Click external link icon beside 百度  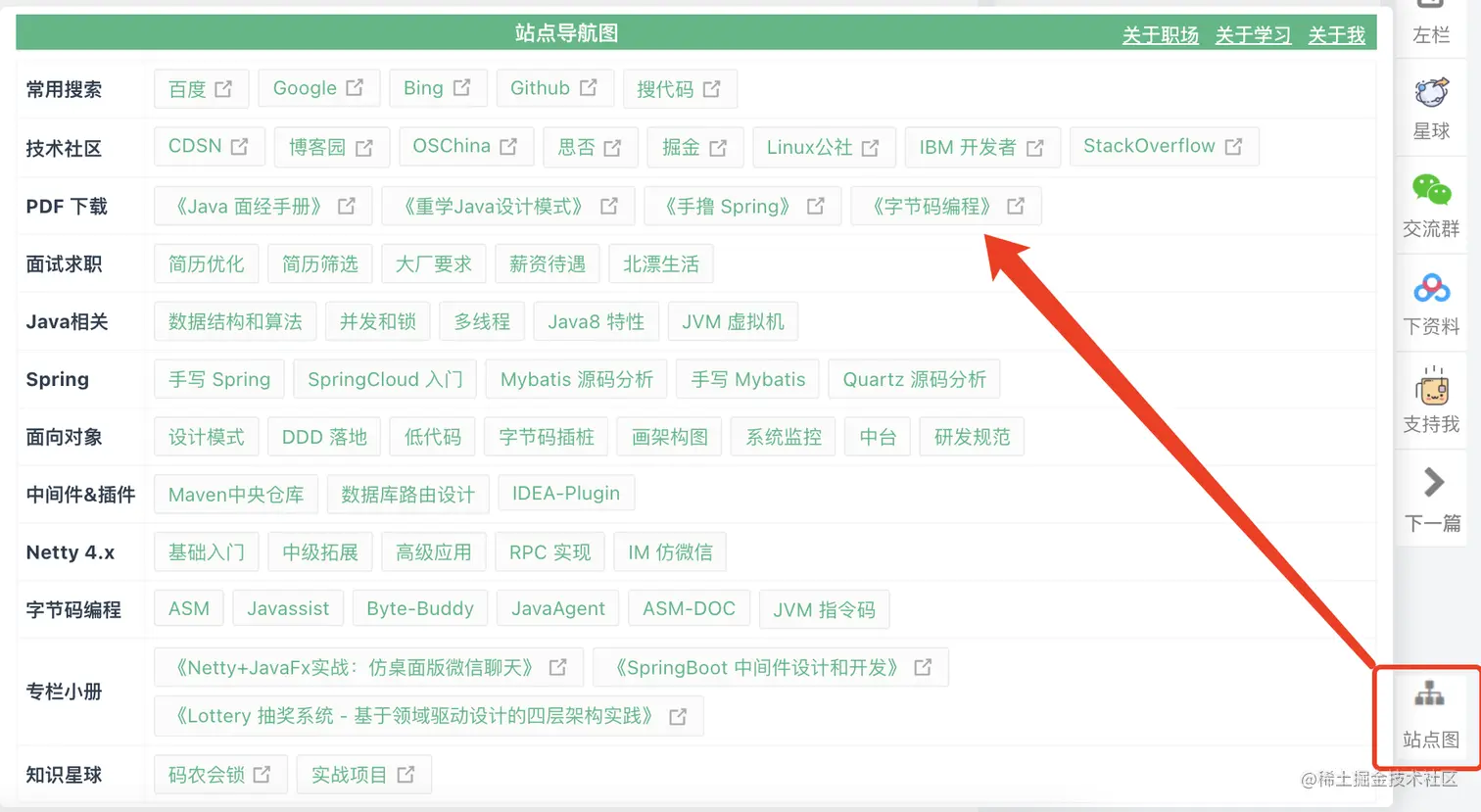pyautogui.click(x=223, y=89)
